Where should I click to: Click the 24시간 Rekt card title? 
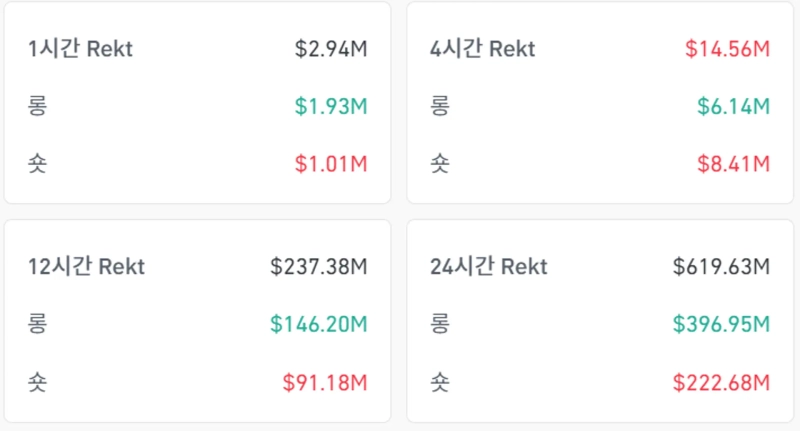coord(488,267)
